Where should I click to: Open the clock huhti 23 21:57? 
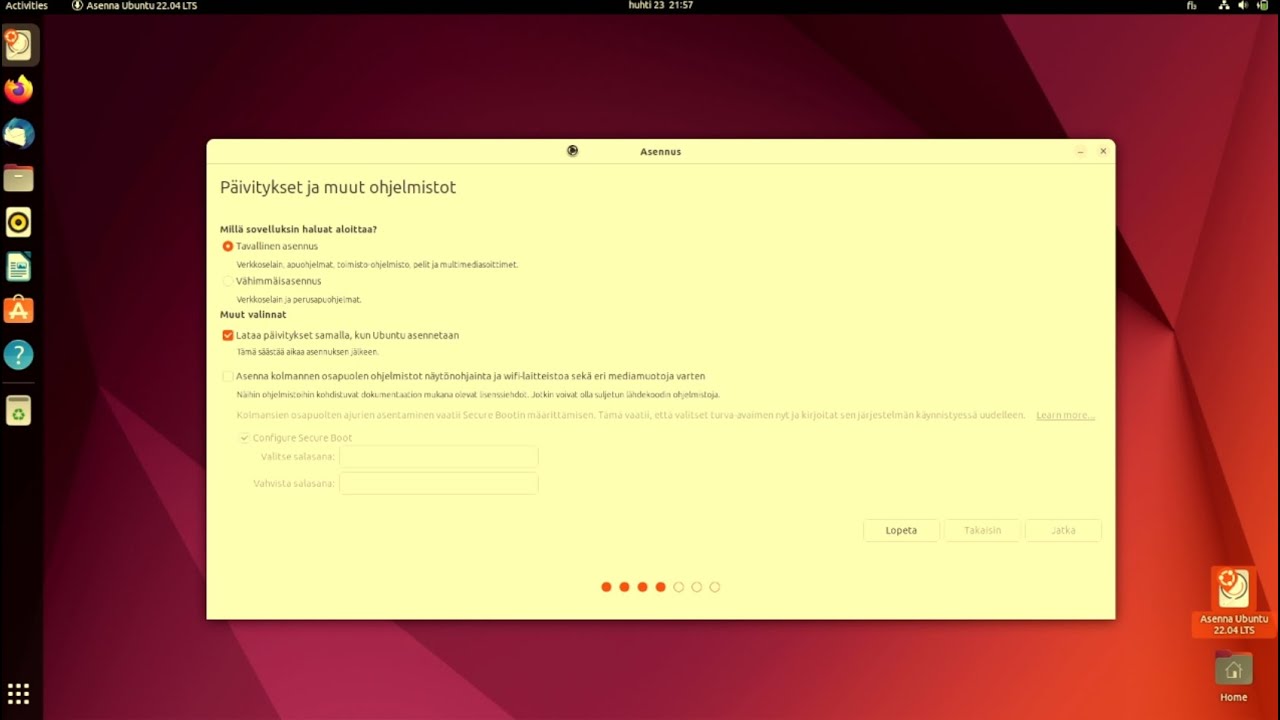660,6
